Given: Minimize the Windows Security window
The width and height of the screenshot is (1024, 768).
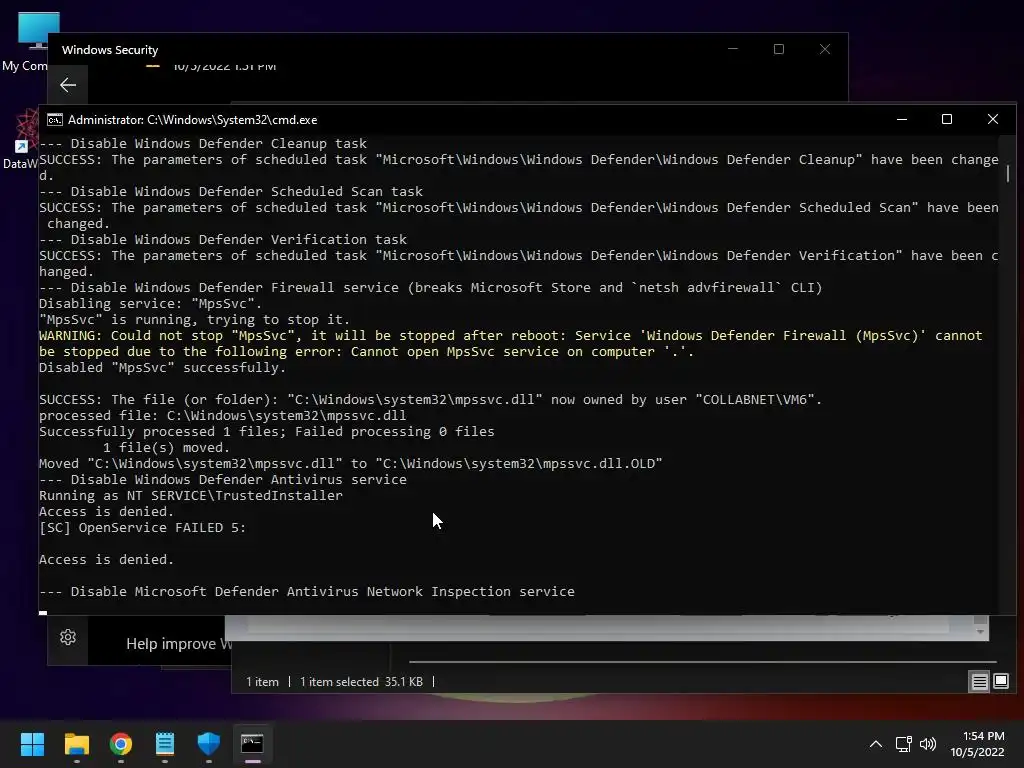Looking at the screenshot, I should coord(733,49).
